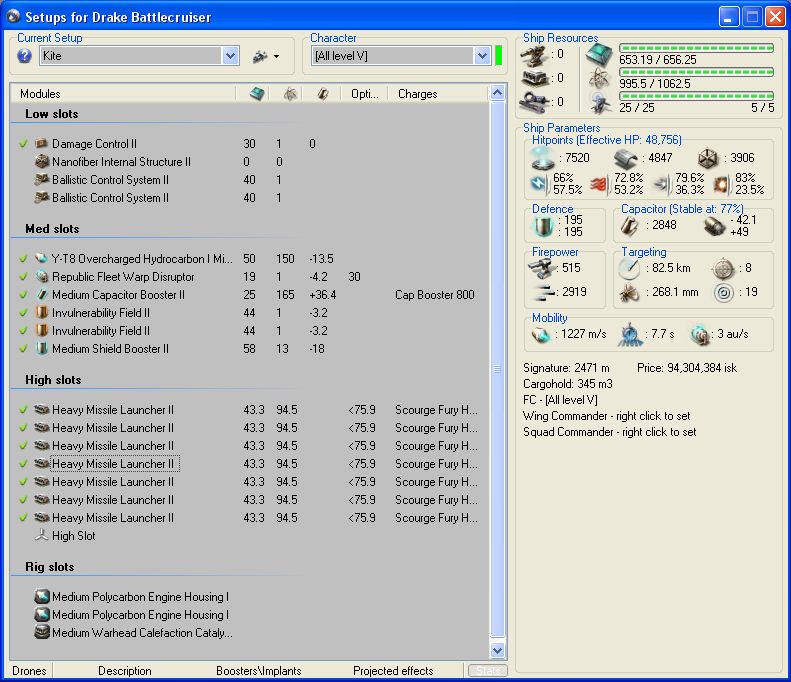
Task: Open the Projected effects tab
Action: 393,671
